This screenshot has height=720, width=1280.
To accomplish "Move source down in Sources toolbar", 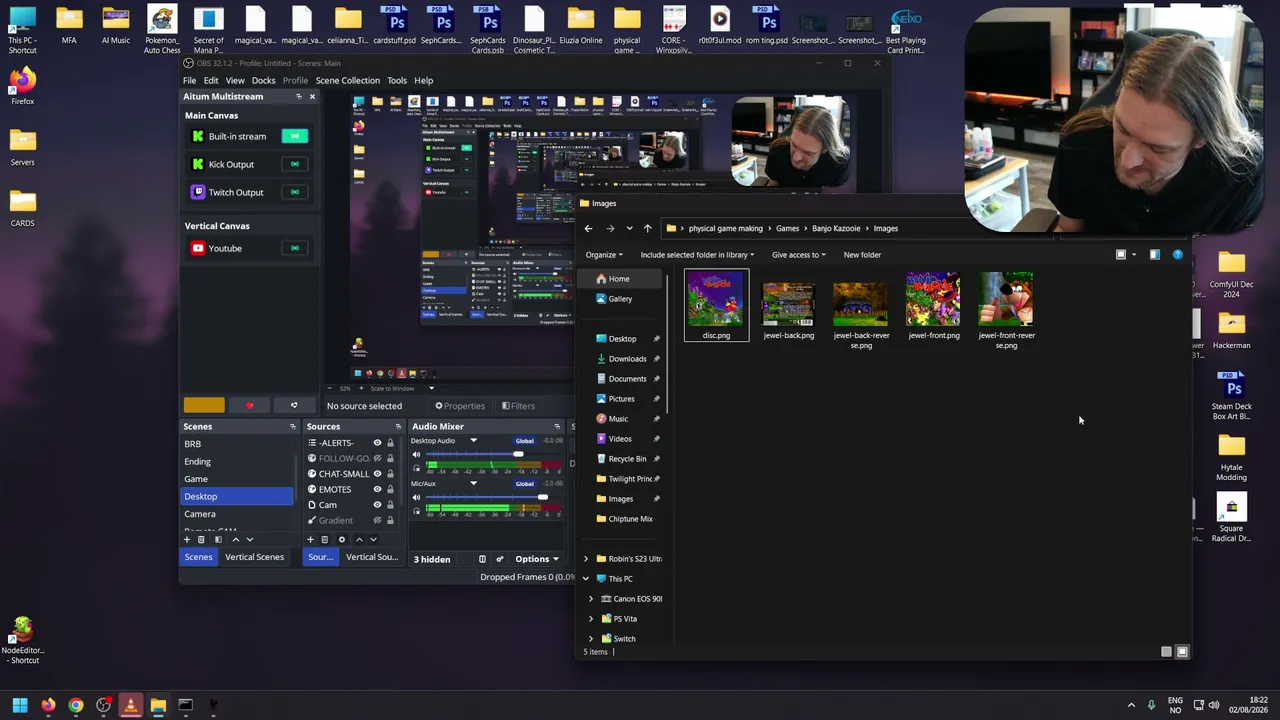I will [x=373, y=540].
